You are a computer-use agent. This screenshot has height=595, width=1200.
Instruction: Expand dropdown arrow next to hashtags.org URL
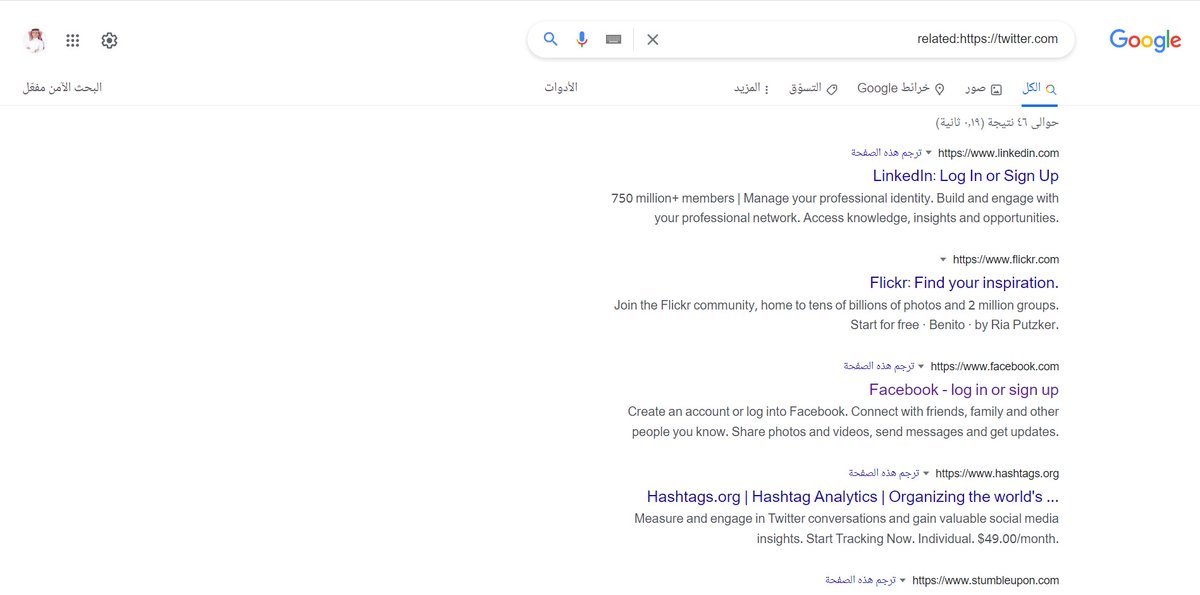[926, 474]
